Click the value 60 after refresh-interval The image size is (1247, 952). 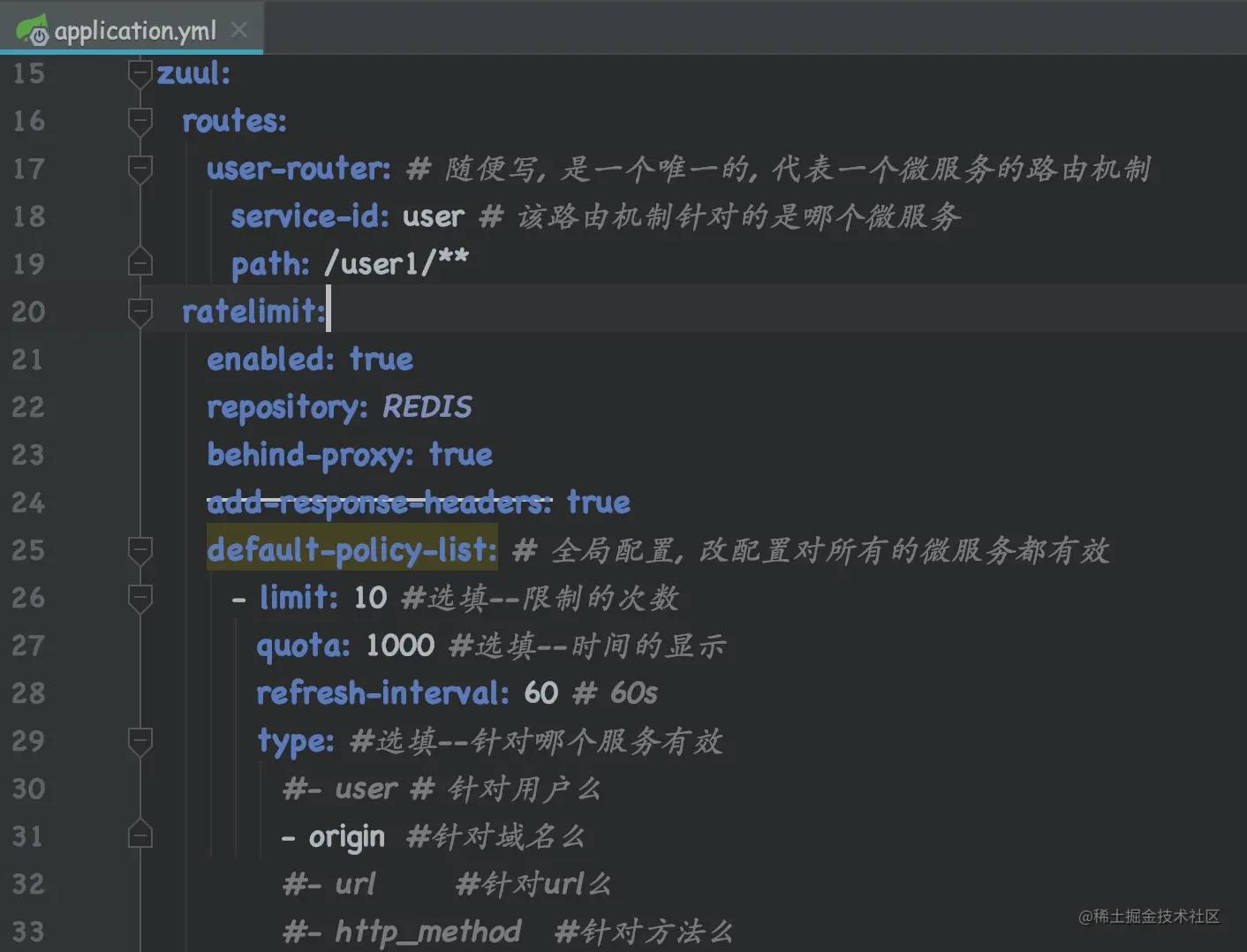(x=541, y=693)
